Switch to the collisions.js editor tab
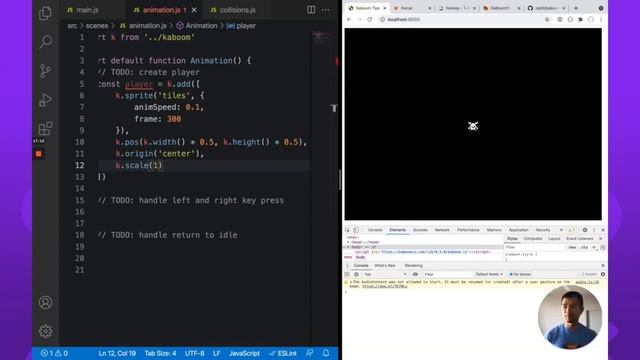 (x=238, y=10)
